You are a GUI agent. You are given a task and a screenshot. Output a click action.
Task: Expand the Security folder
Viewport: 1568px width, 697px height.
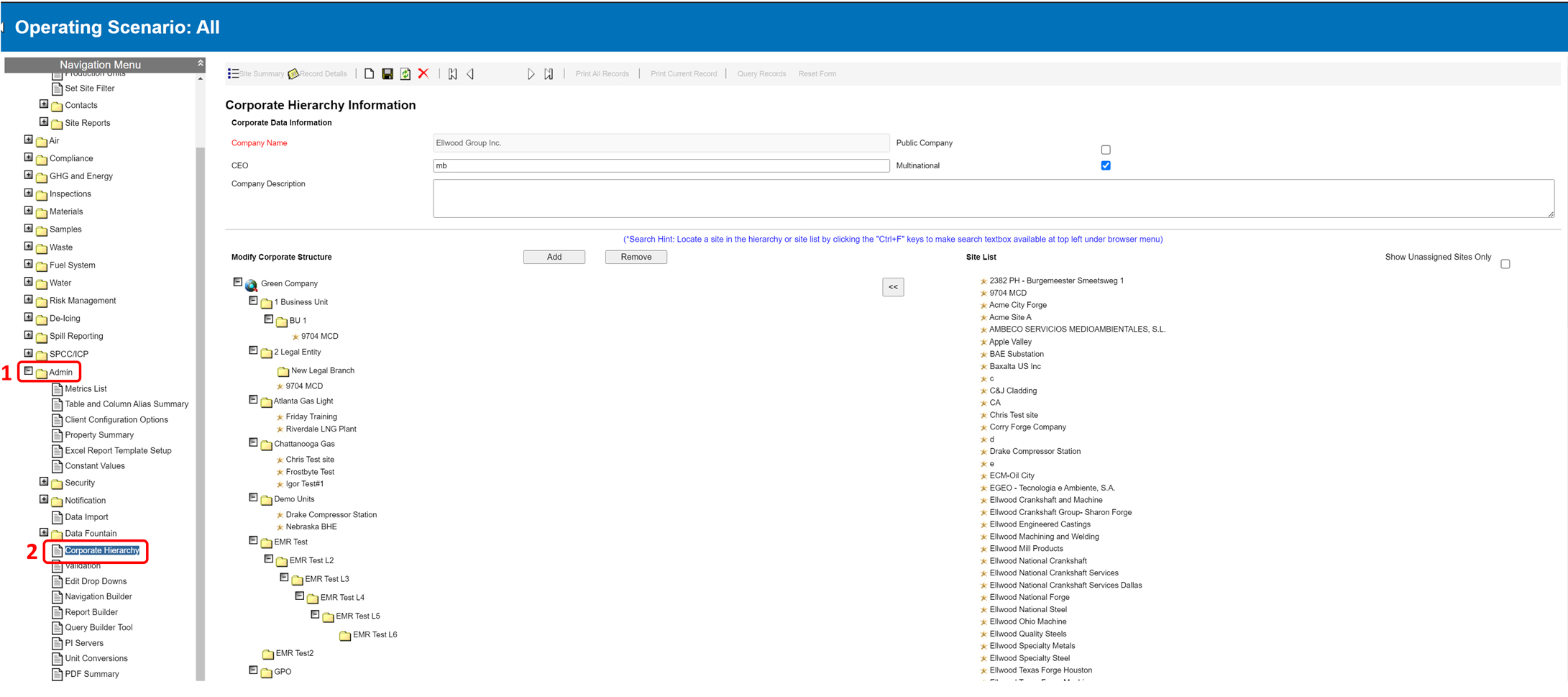point(44,482)
